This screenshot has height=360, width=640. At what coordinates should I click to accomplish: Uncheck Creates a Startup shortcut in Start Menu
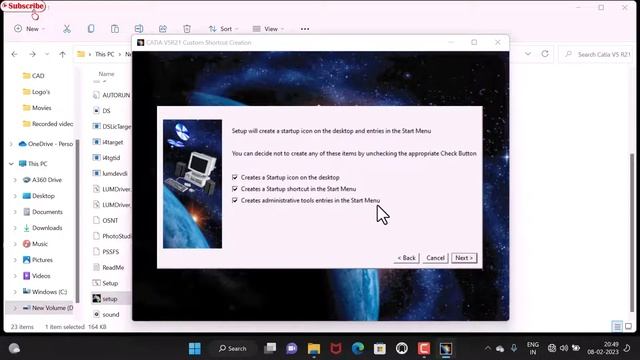[235, 189]
